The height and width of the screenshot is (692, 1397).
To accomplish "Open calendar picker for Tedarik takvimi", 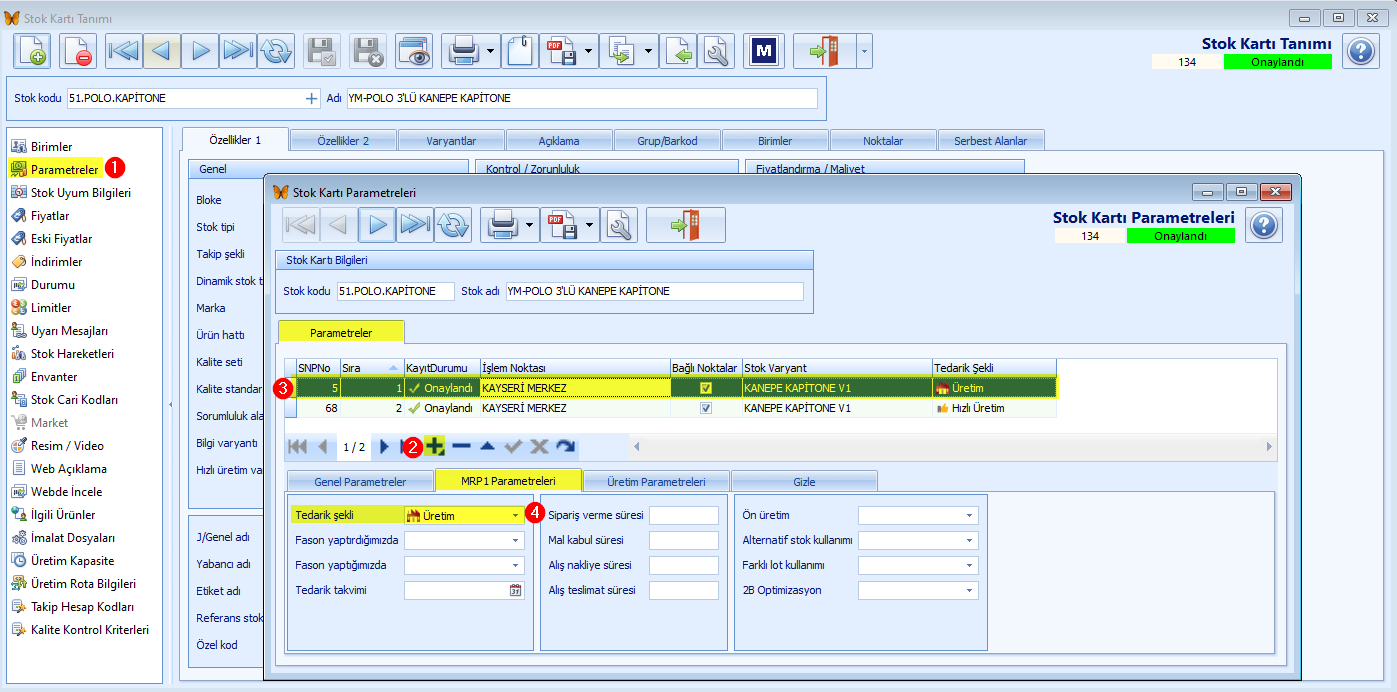I will point(516,590).
